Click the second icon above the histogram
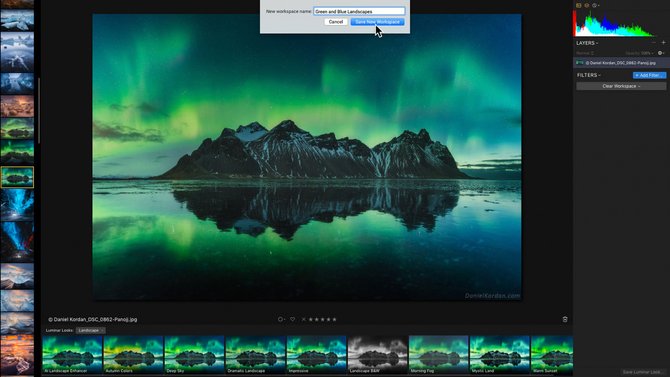Image resolution: width=670 pixels, height=377 pixels. (x=587, y=6)
